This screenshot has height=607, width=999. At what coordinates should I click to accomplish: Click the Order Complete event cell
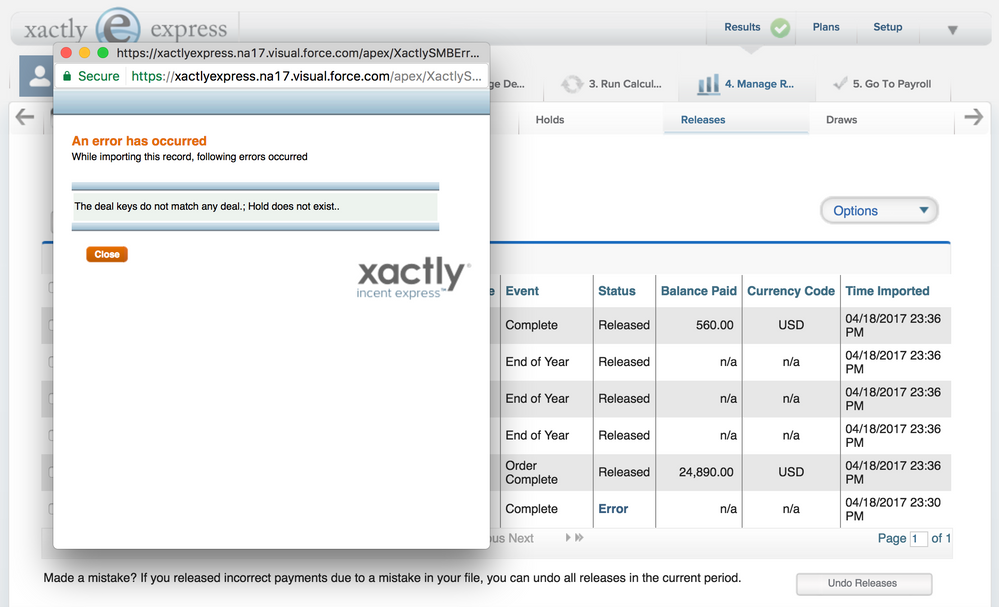click(531, 473)
